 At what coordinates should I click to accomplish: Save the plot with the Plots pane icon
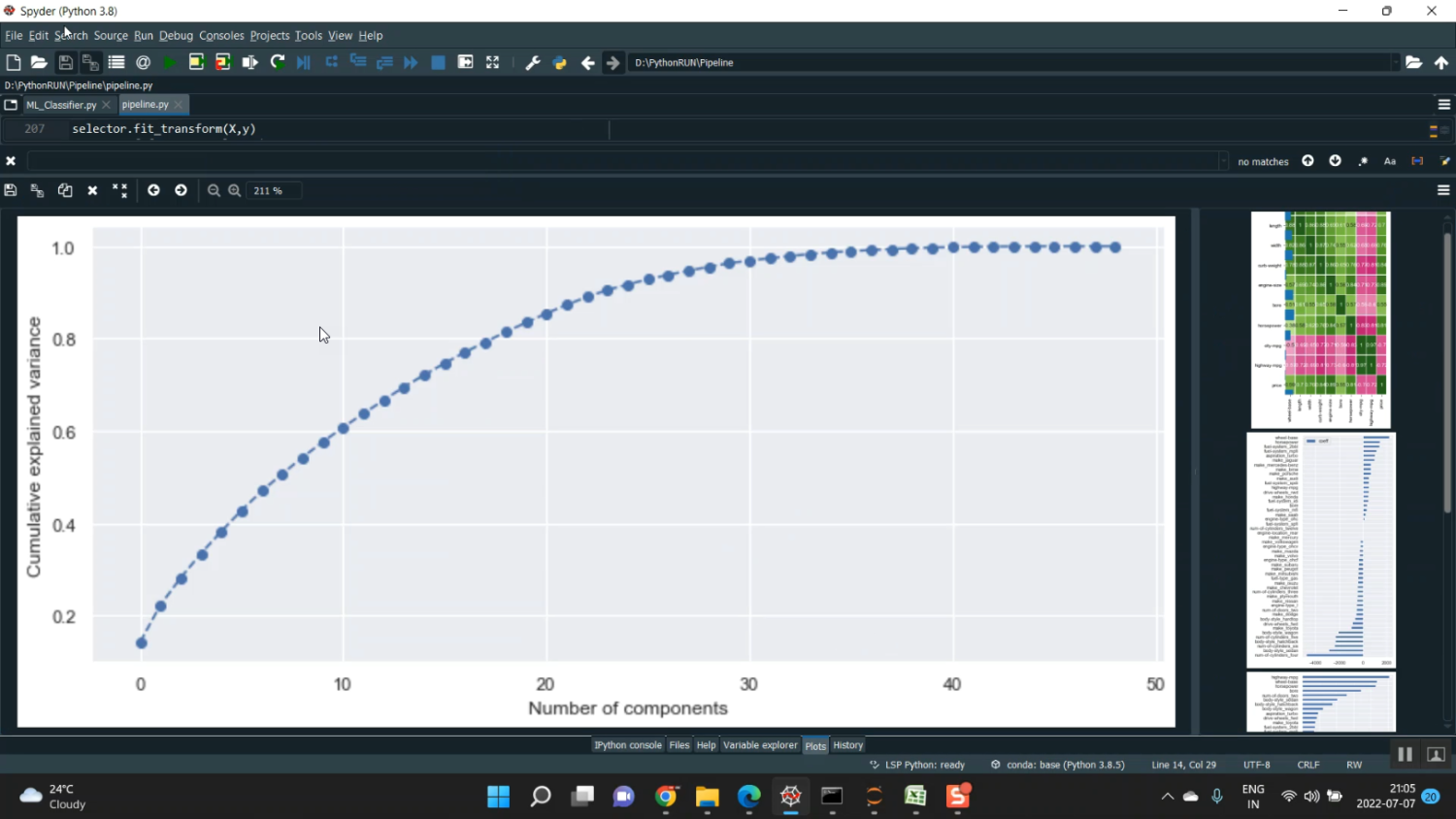coord(11,190)
